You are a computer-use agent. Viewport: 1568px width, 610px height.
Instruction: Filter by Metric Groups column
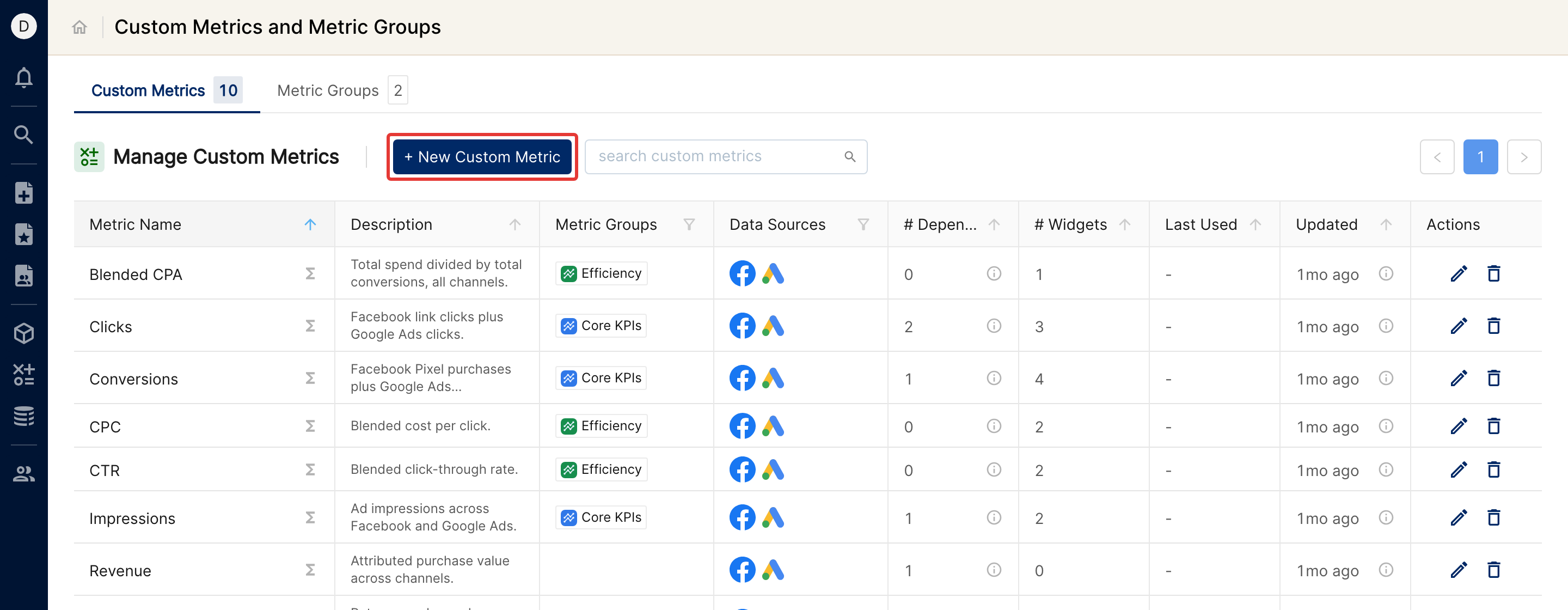pos(689,224)
